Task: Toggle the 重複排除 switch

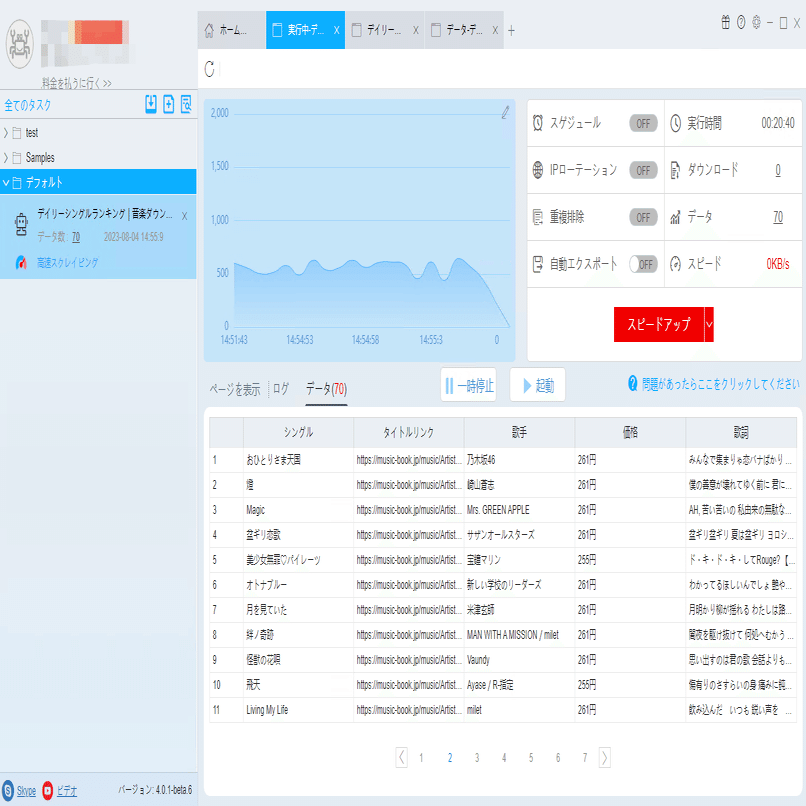Action: [643, 217]
